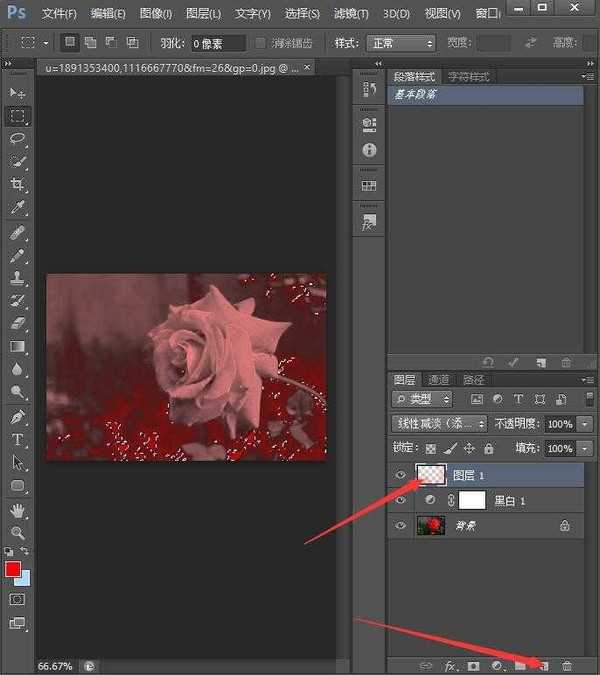
Task: Select the Crop tool
Action: [x=18, y=185]
